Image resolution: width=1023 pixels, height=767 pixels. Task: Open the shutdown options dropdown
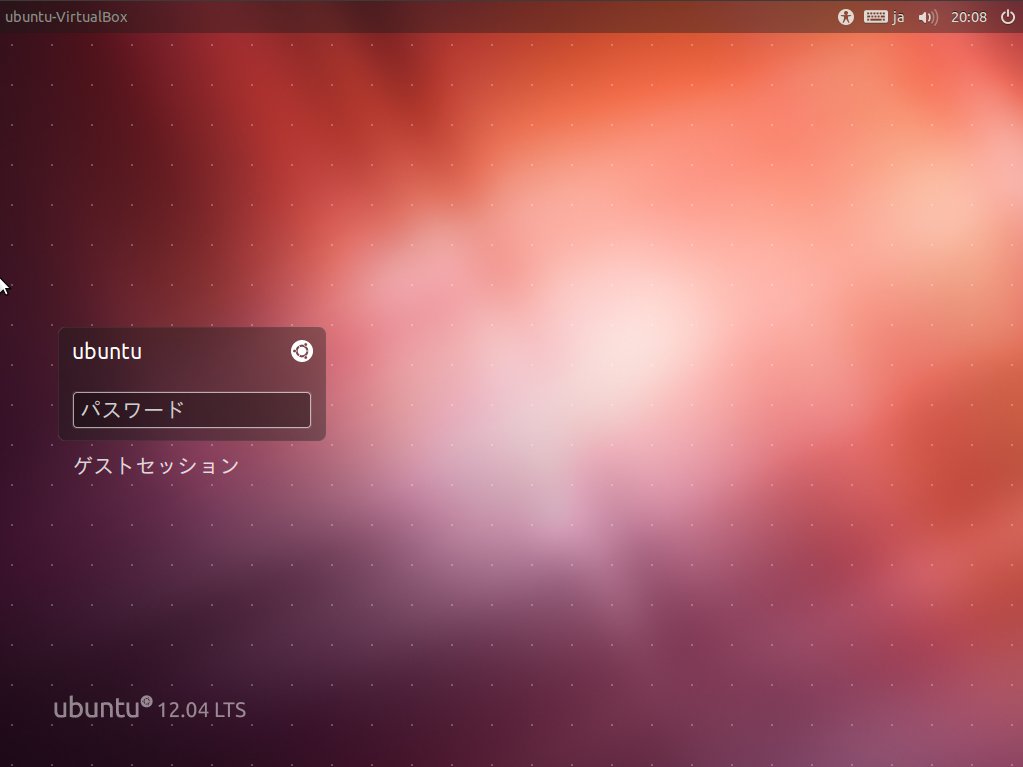coord(1009,16)
